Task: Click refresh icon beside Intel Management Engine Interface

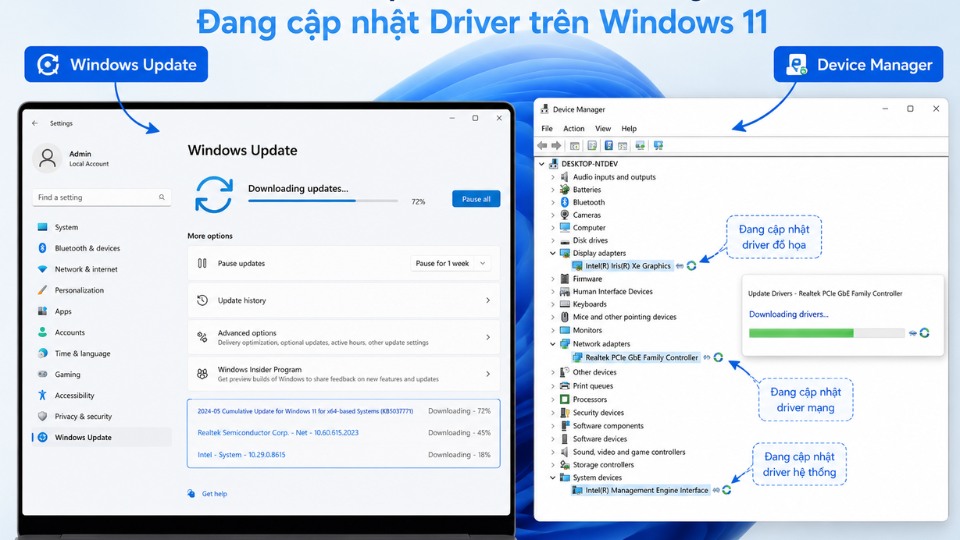Action: [726, 490]
